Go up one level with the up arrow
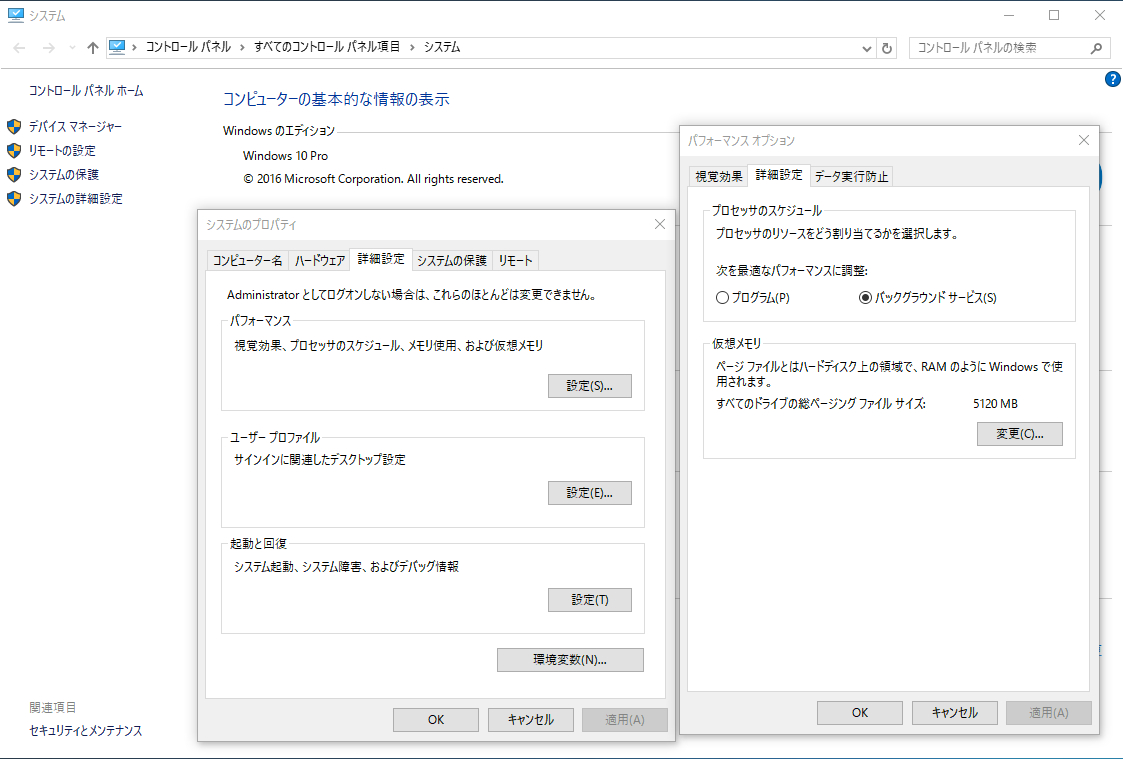This screenshot has width=1123, height=759. click(x=92, y=48)
